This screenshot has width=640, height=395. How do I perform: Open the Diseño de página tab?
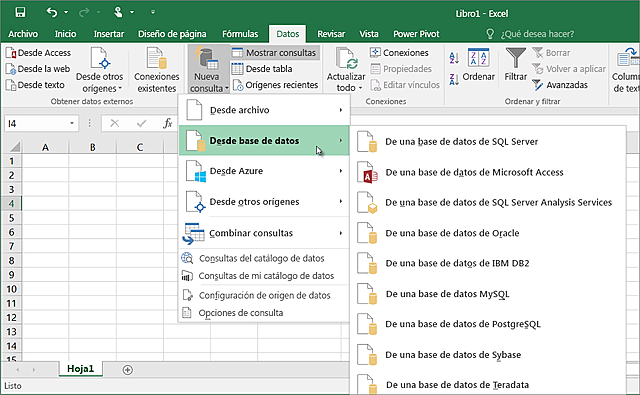(172, 34)
